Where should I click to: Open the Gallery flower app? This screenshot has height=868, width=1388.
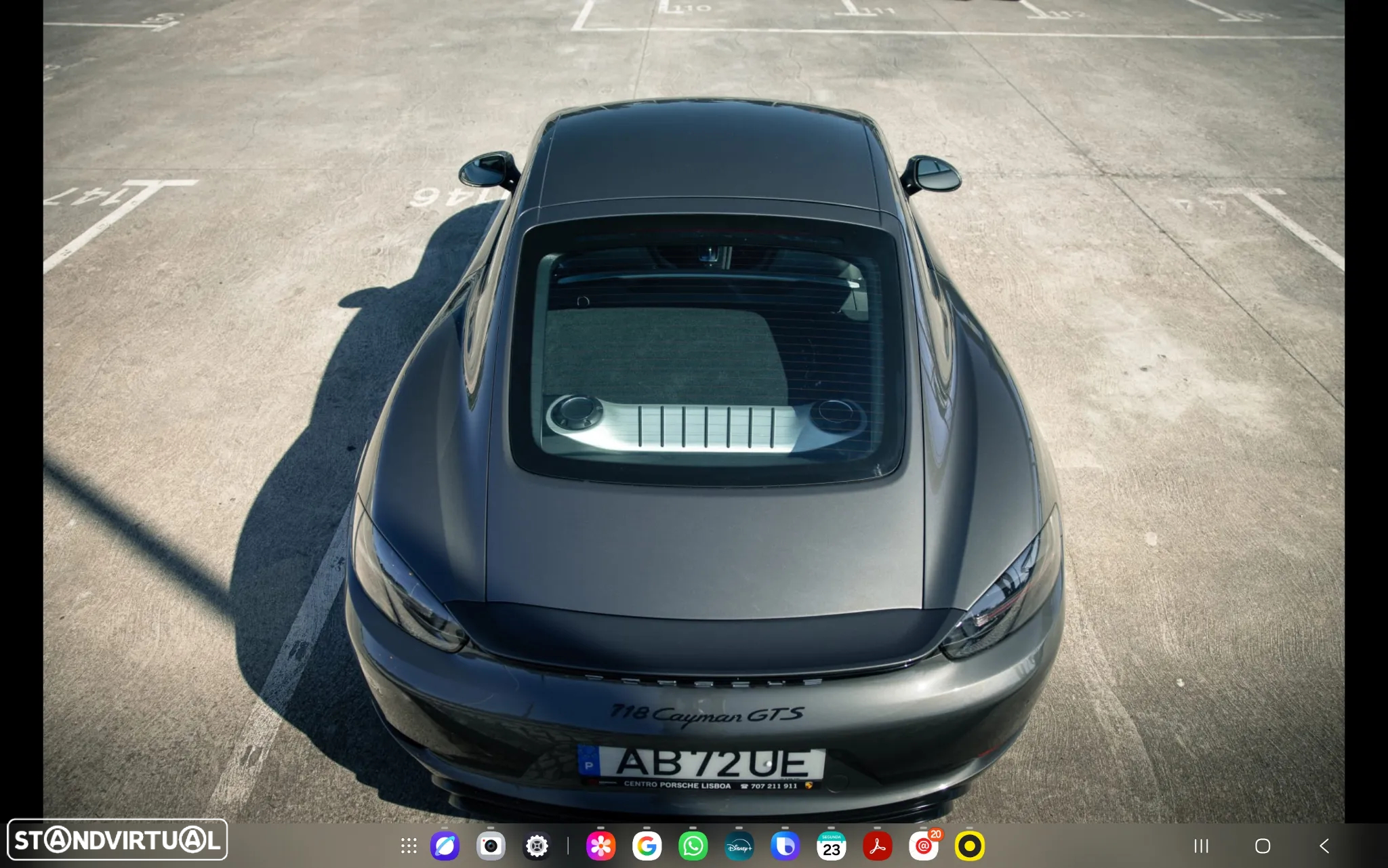[x=600, y=846]
